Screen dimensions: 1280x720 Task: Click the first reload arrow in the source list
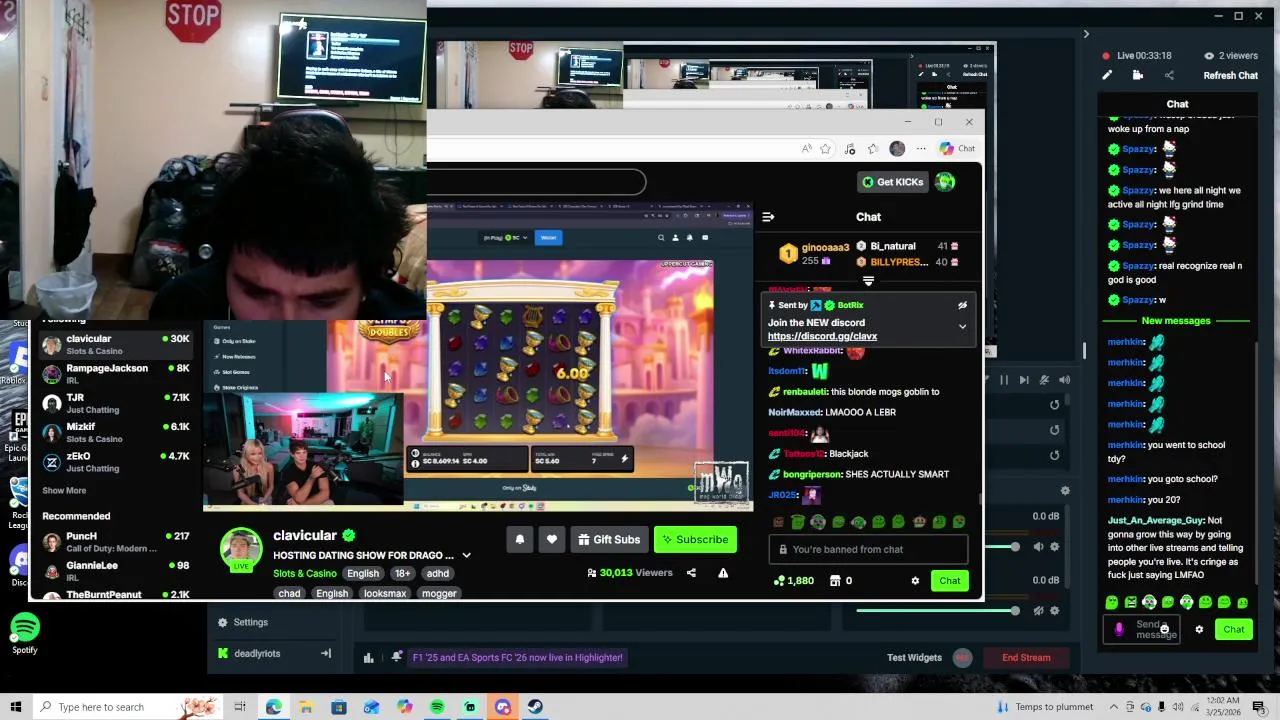[x=1054, y=405]
